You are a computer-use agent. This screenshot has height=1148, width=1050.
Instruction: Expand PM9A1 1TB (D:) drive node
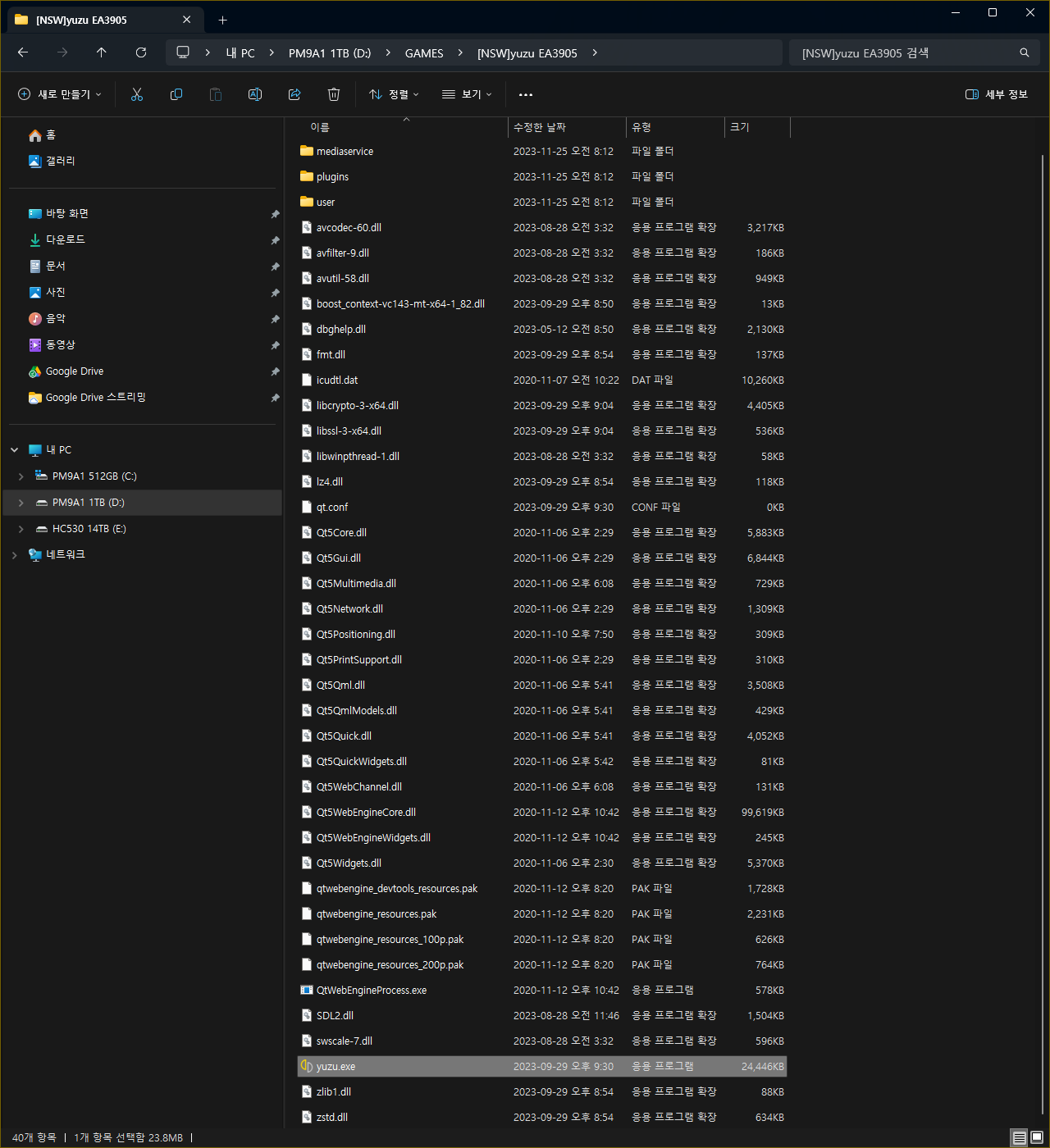(x=21, y=503)
